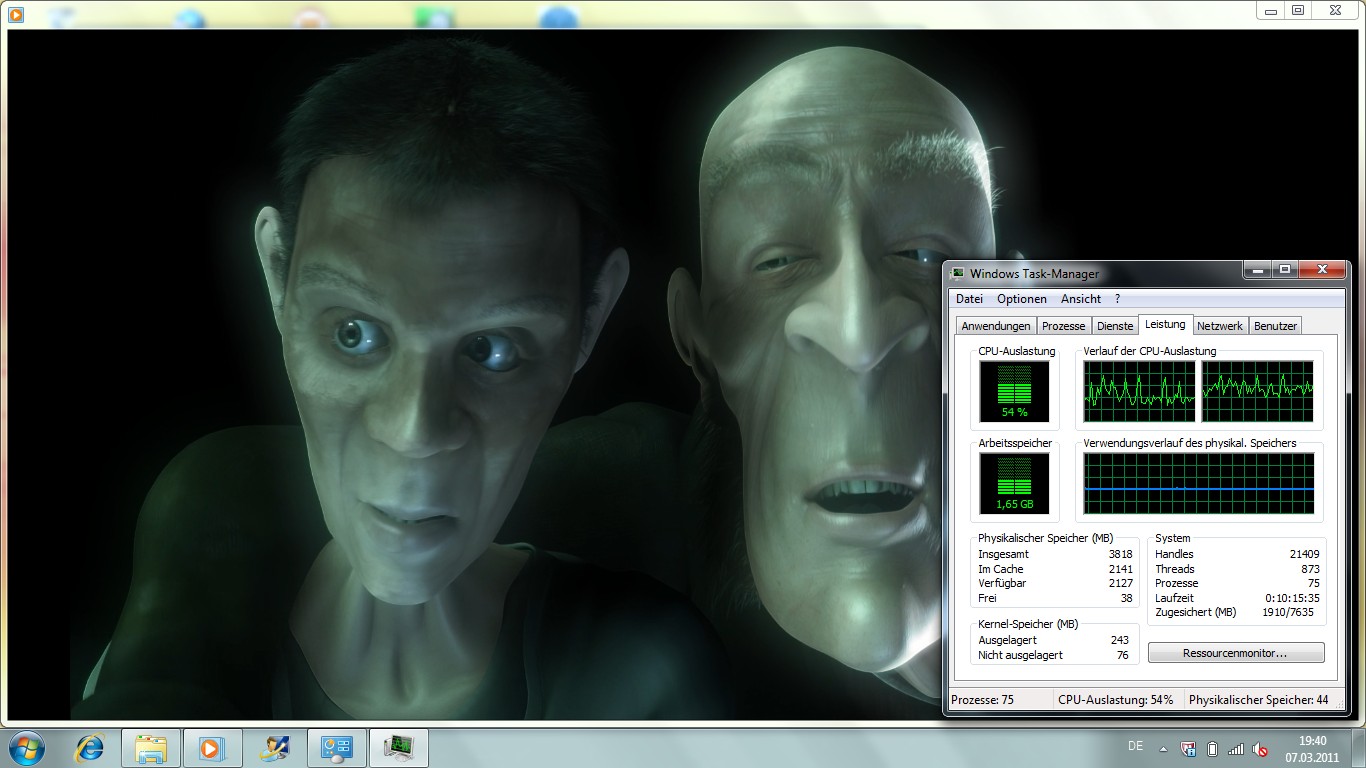The image size is (1366, 768).
Task: Click the Show Desktop strip beside clock
Action: (1359, 748)
